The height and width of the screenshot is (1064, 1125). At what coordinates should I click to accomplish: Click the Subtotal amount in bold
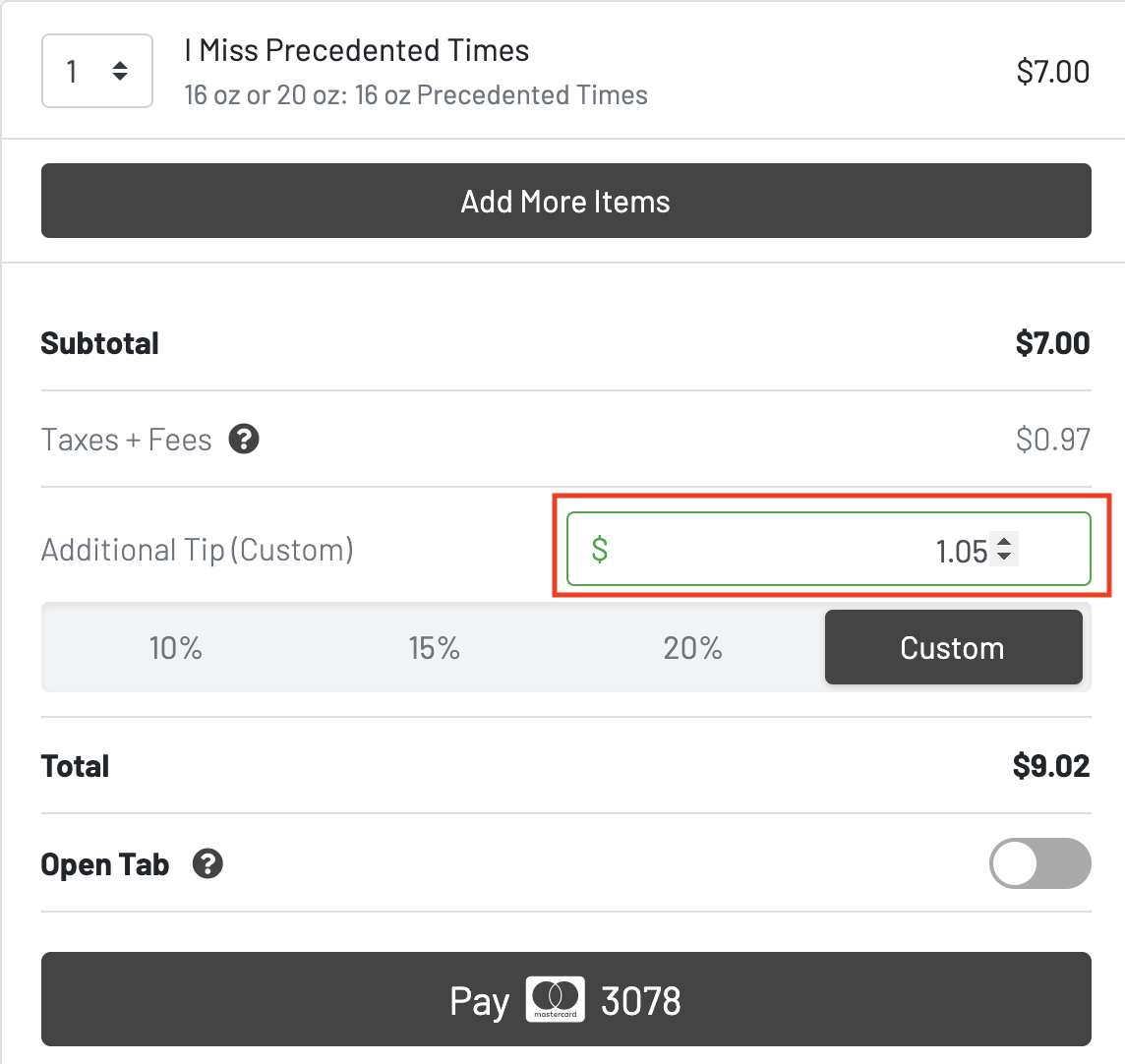pyautogui.click(x=1052, y=343)
